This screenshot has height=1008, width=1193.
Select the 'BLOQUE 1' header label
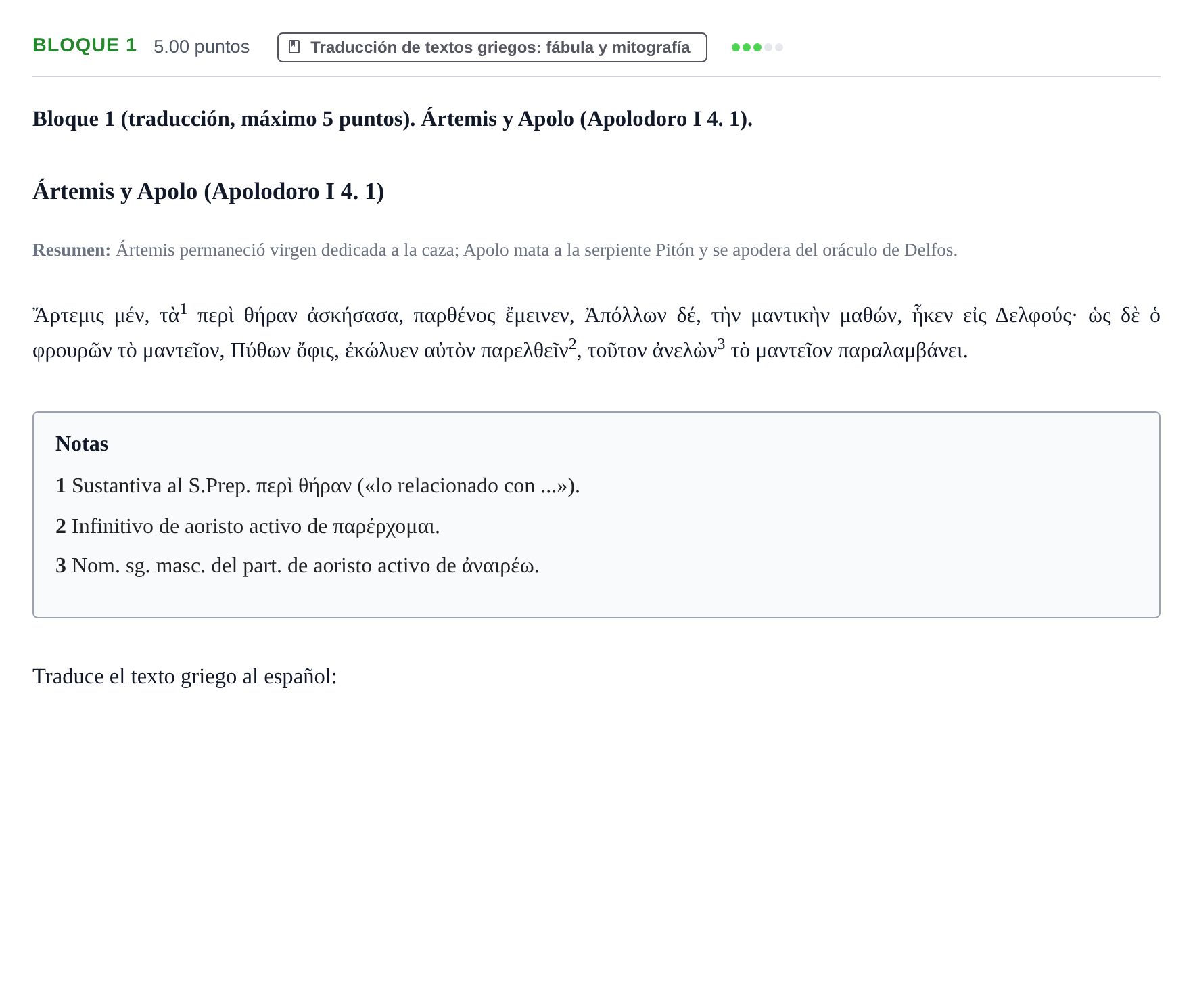[85, 45]
